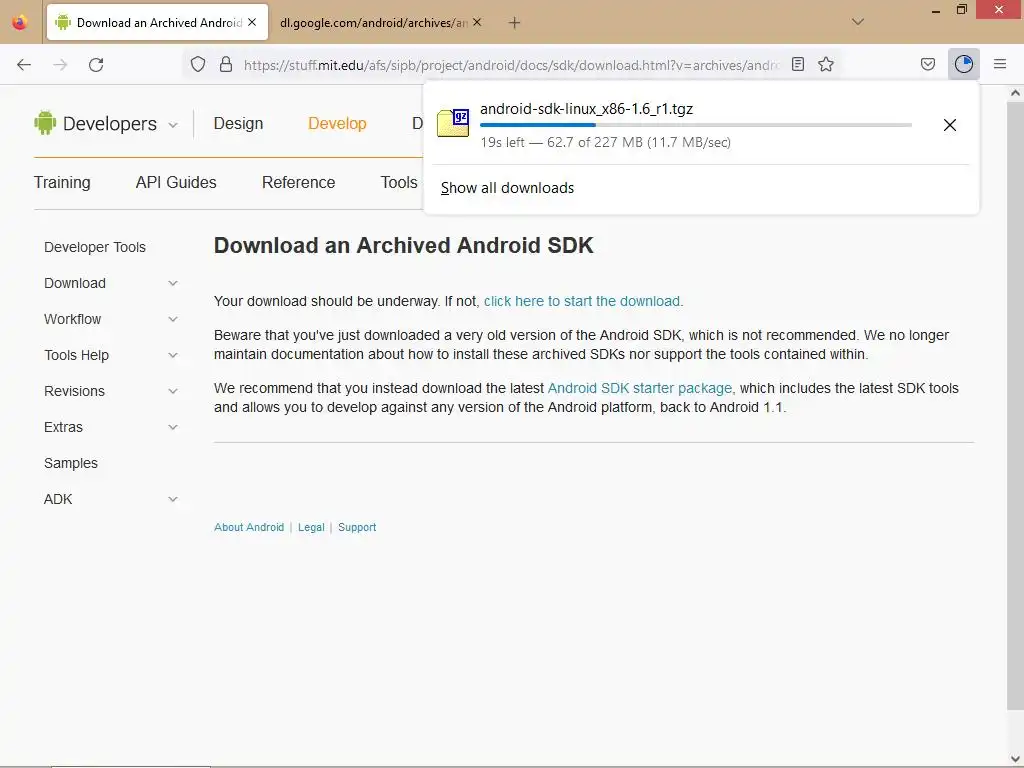Viewport: 1024px width, 768px height.
Task: Click the site security padlock icon
Action: 226,64
